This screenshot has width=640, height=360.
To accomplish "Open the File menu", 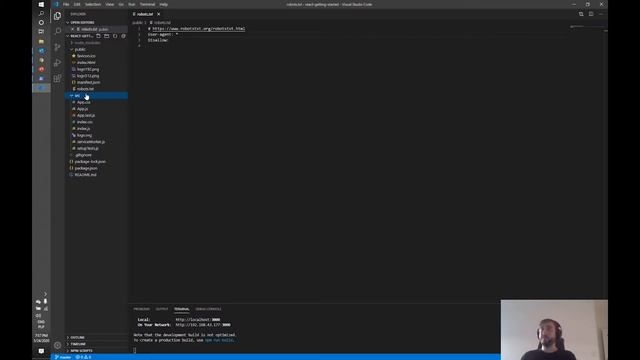I will 66,4.
